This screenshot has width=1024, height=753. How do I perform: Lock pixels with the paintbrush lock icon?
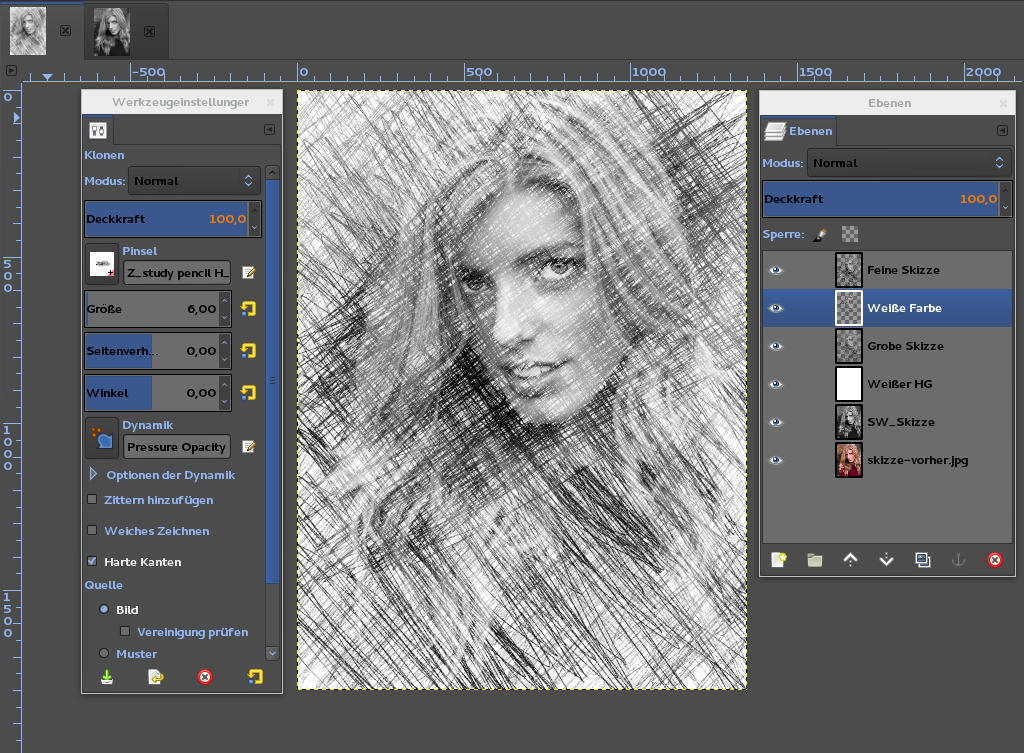820,234
